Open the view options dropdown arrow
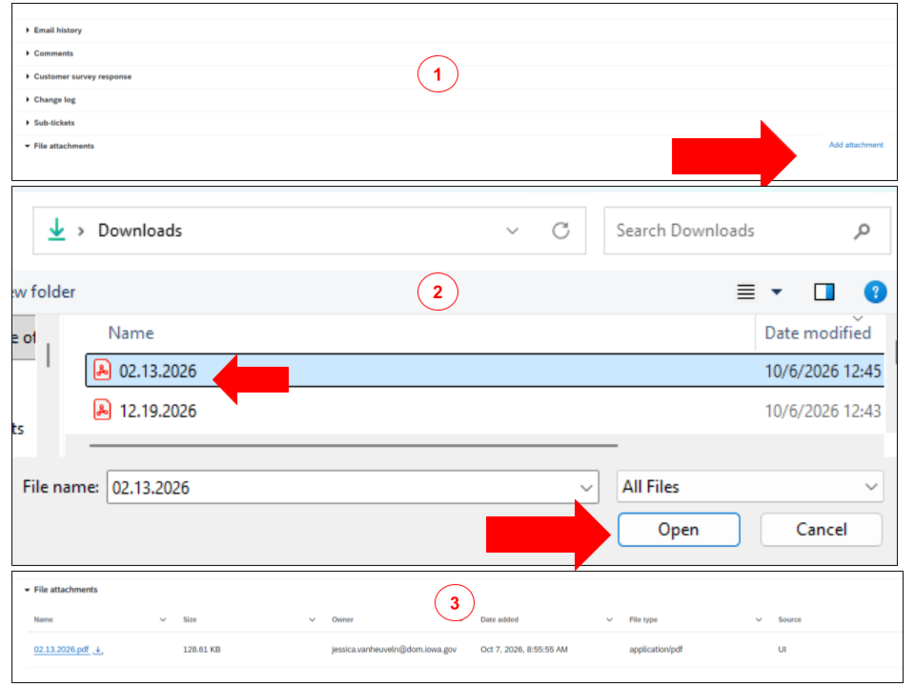 pyautogui.click(x=777, y=292)
